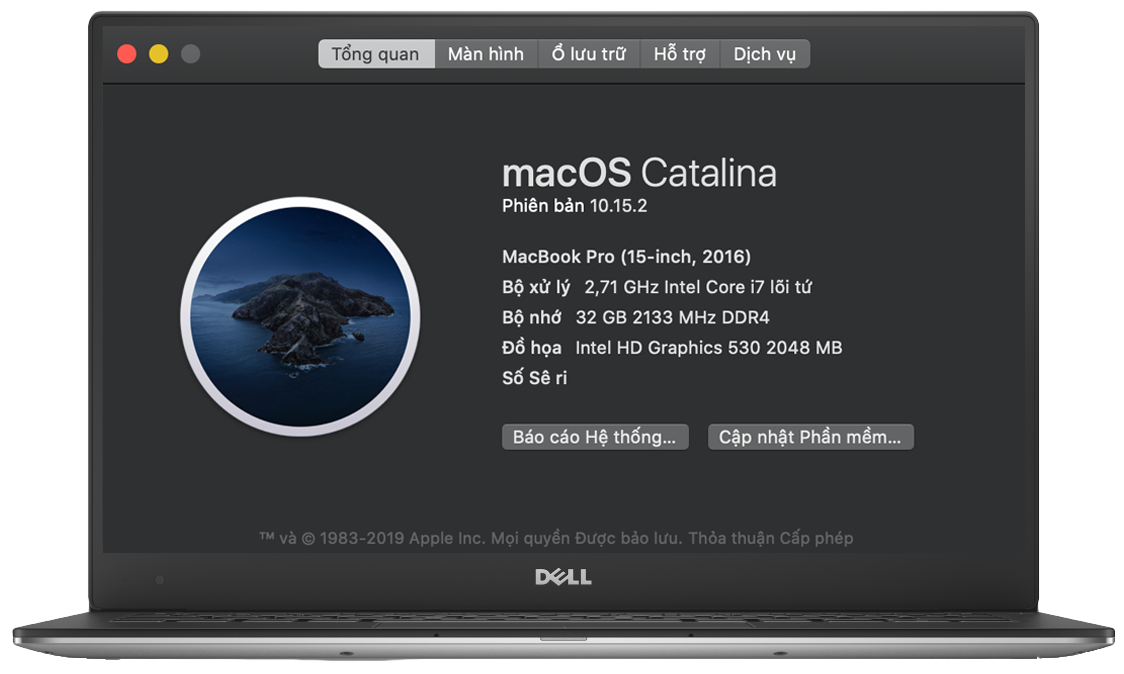Open the Thỏa thuận Cấp phép link
This screenshot has width=1124, height=674.
771,538
